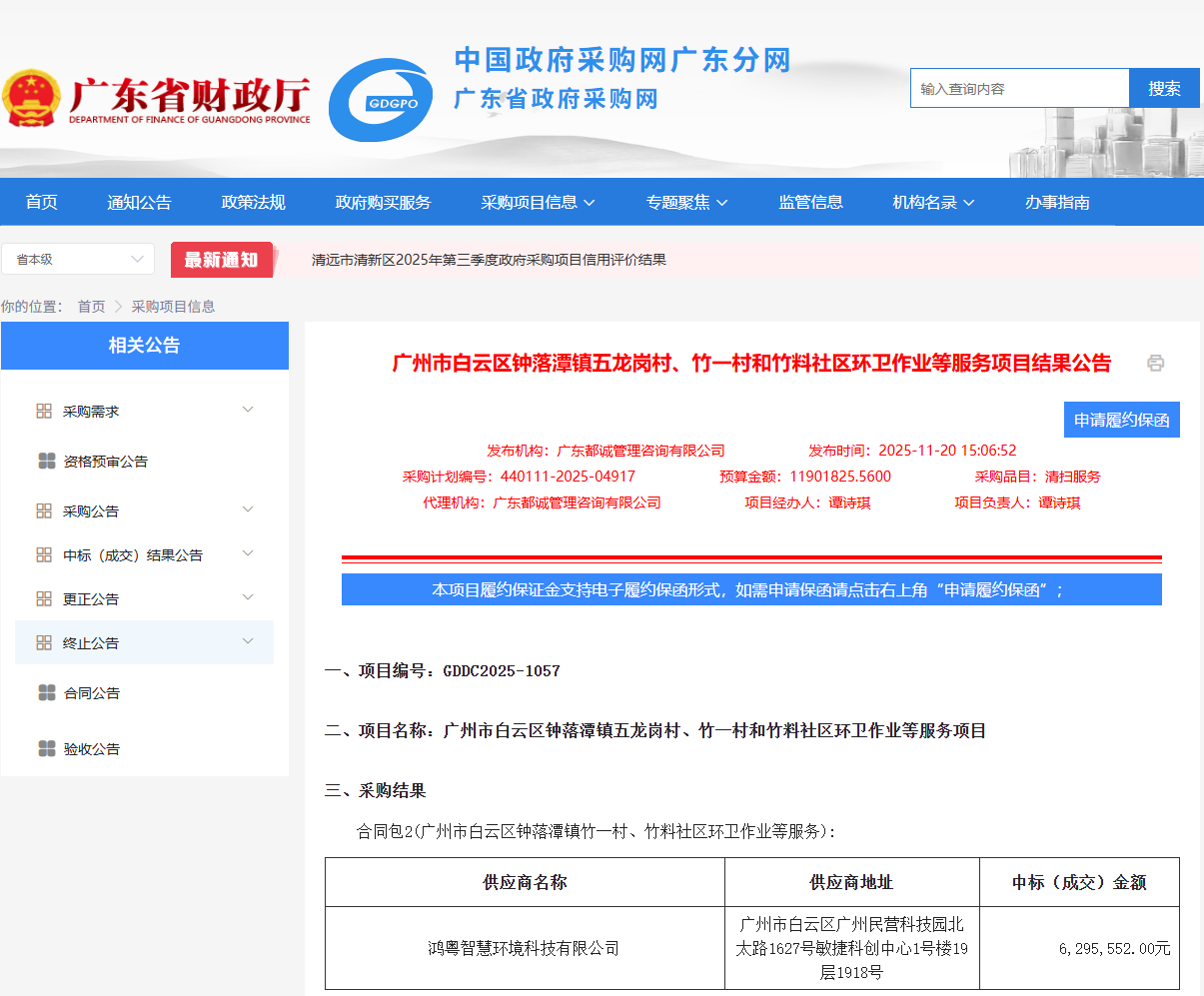Click grid icon beside 采购公告
Viewport: 1204px width, 996px height.
coord(44,510)
